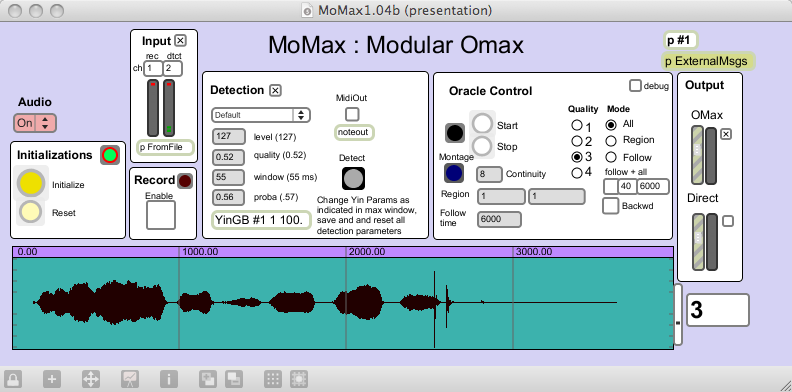Collapse the Detection panel with its x toggle
This screenshot has height=392, width=792.
275,90
